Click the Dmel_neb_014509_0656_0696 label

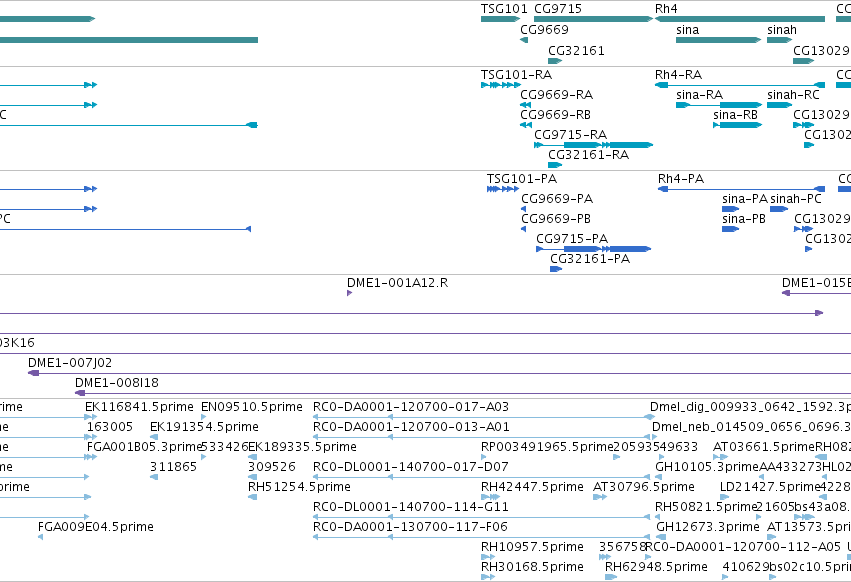[x=751, y=427]
